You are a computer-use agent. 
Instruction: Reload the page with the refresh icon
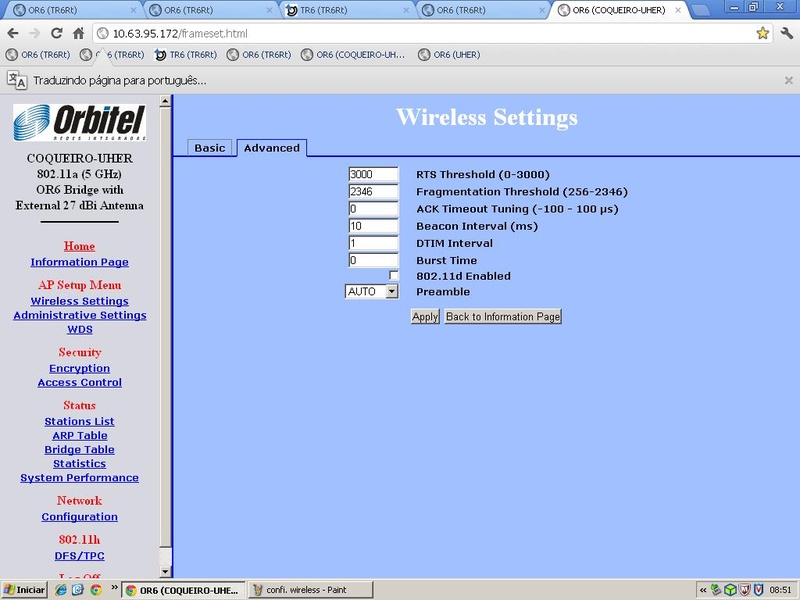[x=56, y=34]
